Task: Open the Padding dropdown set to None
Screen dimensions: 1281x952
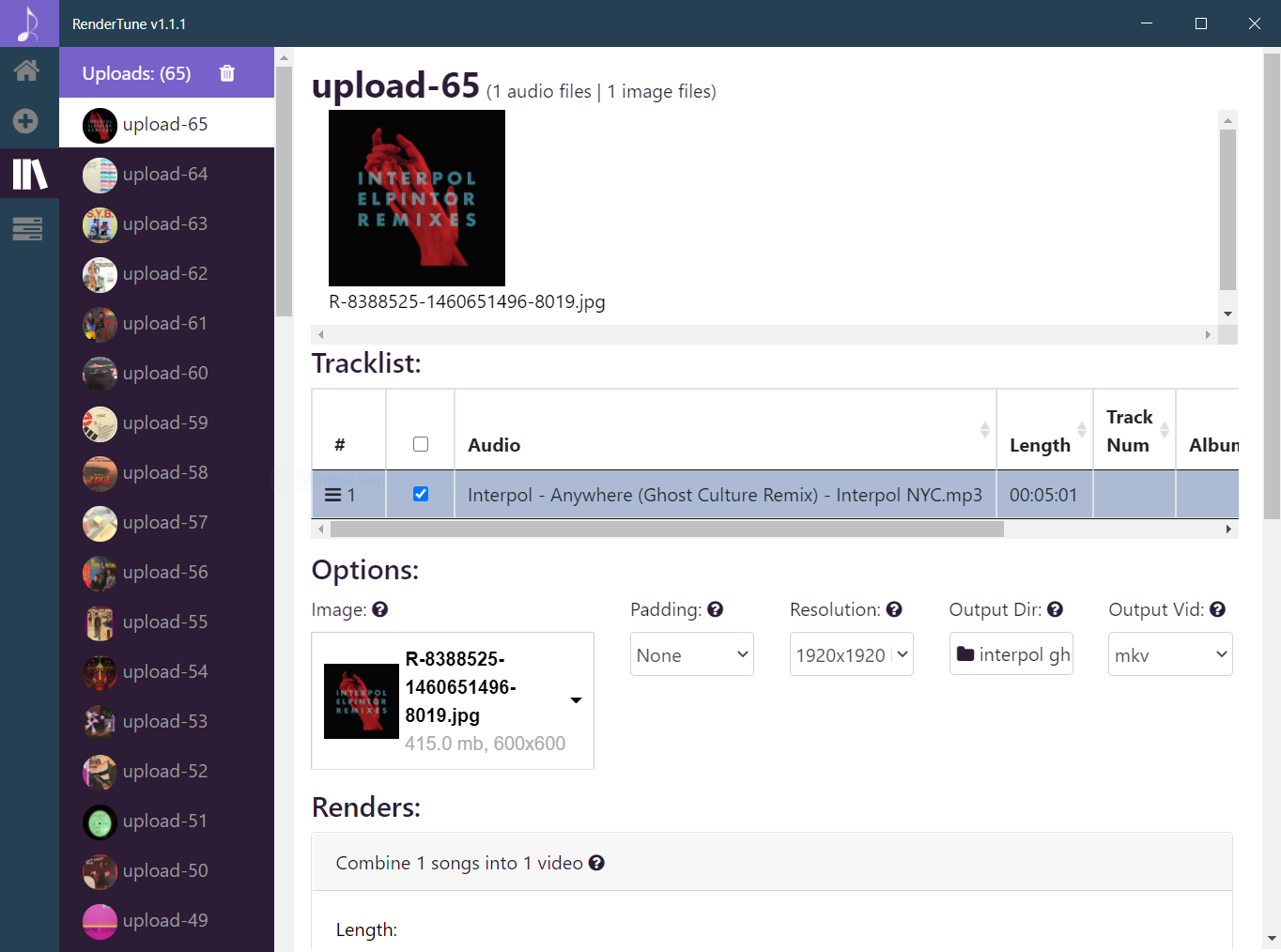Action: 692,654
